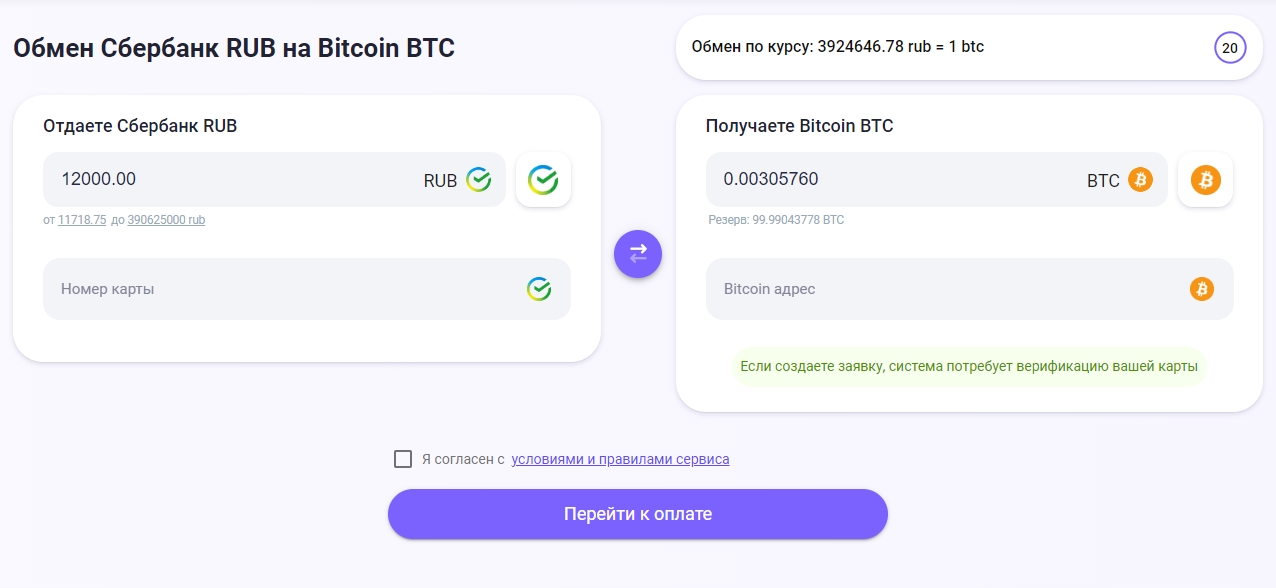
Task: Open the Sberbank currency selector button
Action: (543, 180)
